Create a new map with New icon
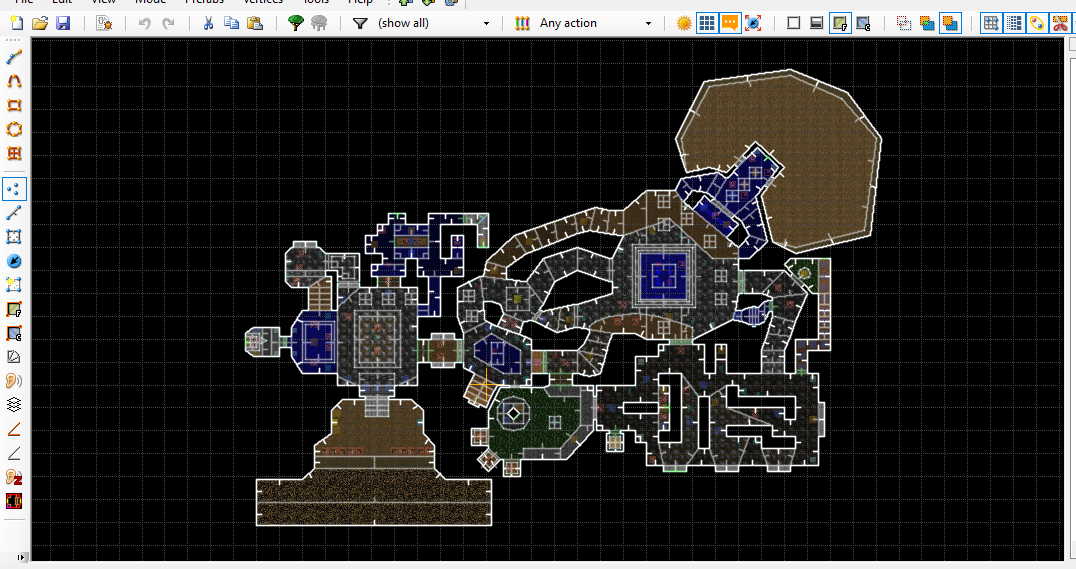 coord(16,23)
